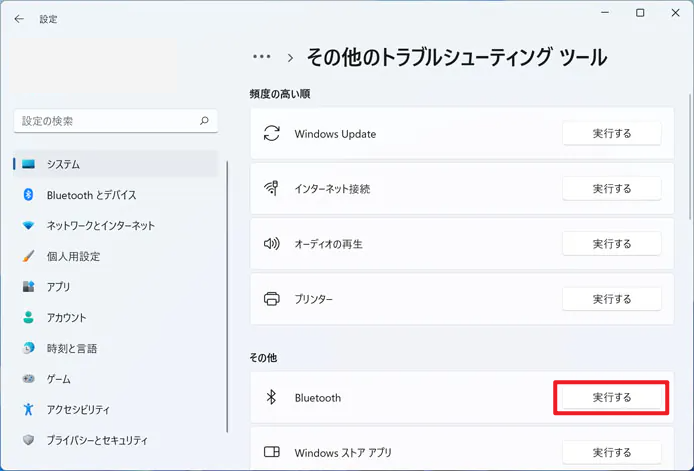The height and width of the screenshot is (471, 694).
Task: Click the 設定の検索 search field
Action: click(105, 121)
